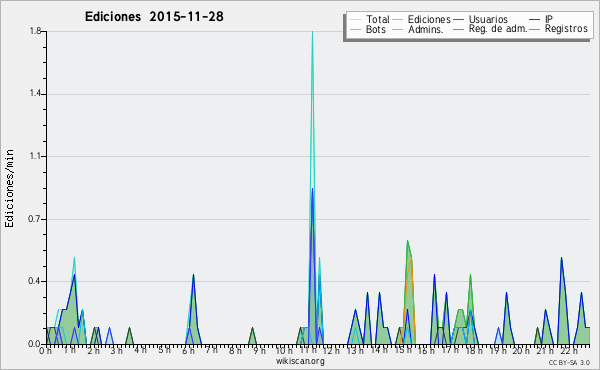Image resolution: width=600 pixels, height=370 pixels.
Task: Click the 0.0 y-axis value
Action: (34, 344)
